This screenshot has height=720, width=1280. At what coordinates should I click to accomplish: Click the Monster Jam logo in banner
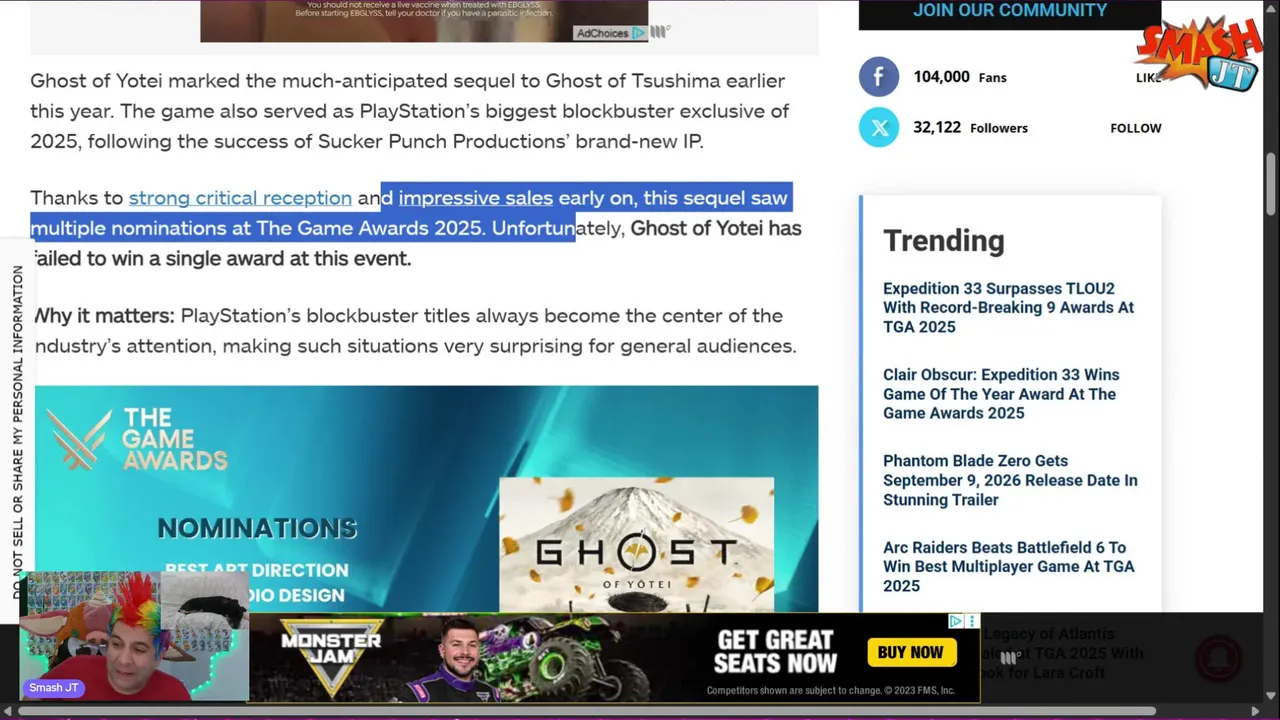click(331, 657)
